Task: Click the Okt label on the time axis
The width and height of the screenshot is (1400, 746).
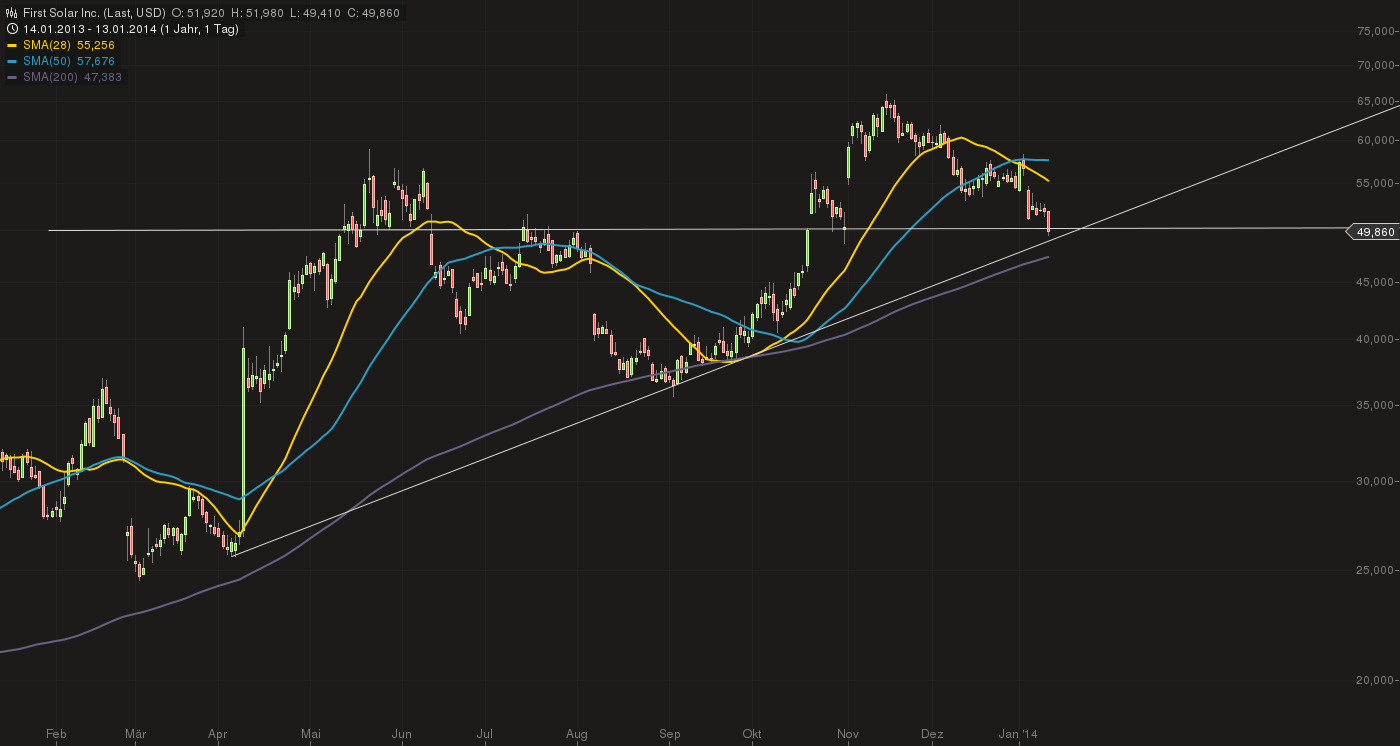Action: pos(752,734)
